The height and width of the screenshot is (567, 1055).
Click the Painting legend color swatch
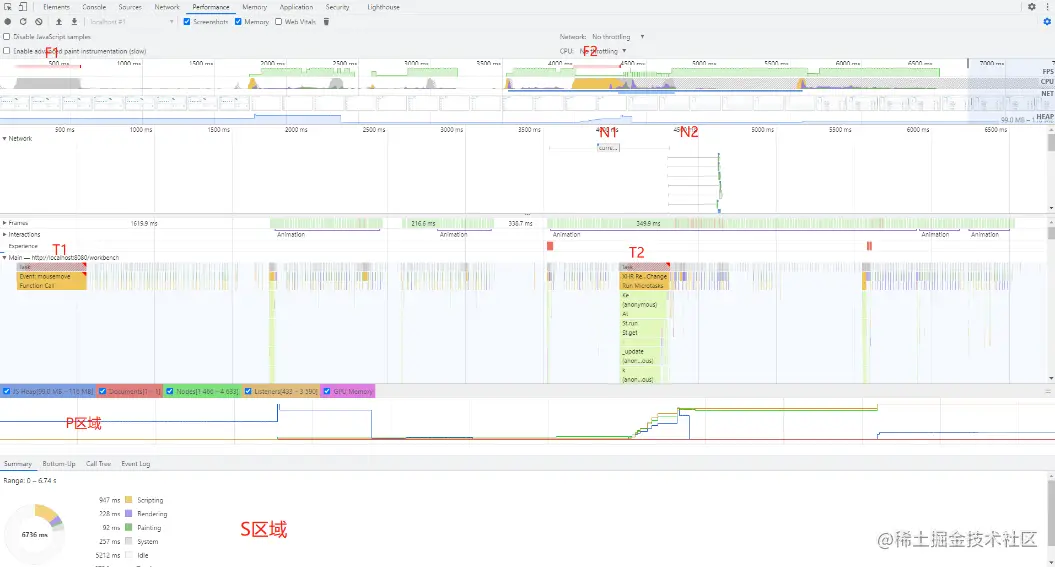click(129, 527)
